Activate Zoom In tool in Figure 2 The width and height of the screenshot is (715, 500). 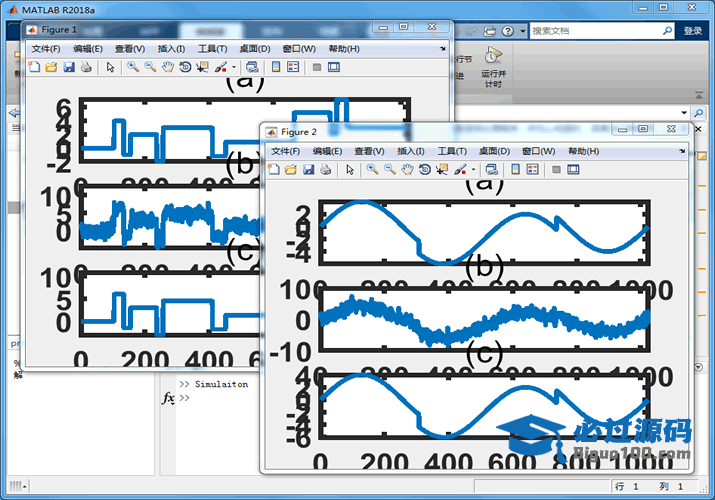click(372, 170)
